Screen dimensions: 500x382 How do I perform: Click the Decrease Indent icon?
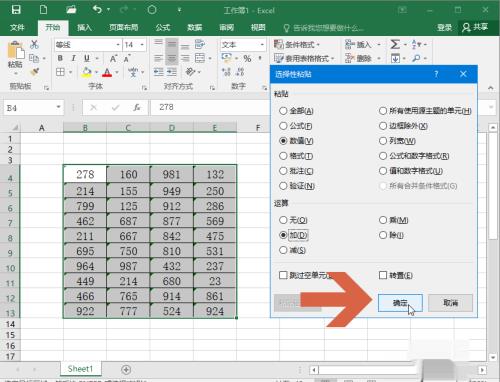158,72
